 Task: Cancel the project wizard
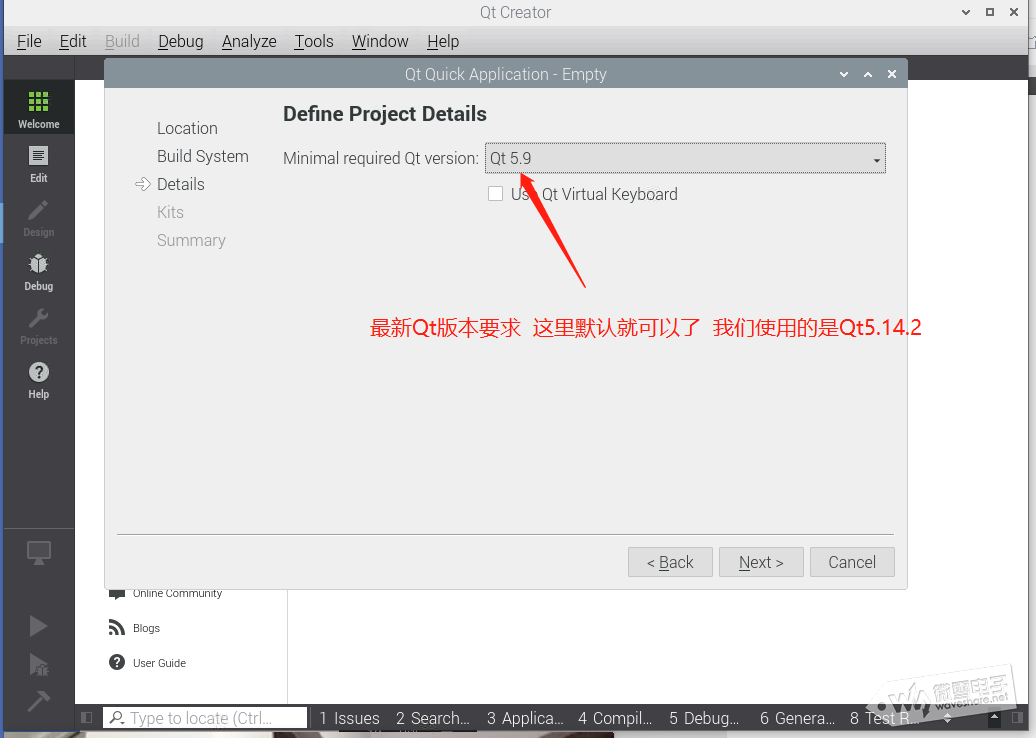coord(852,562)
